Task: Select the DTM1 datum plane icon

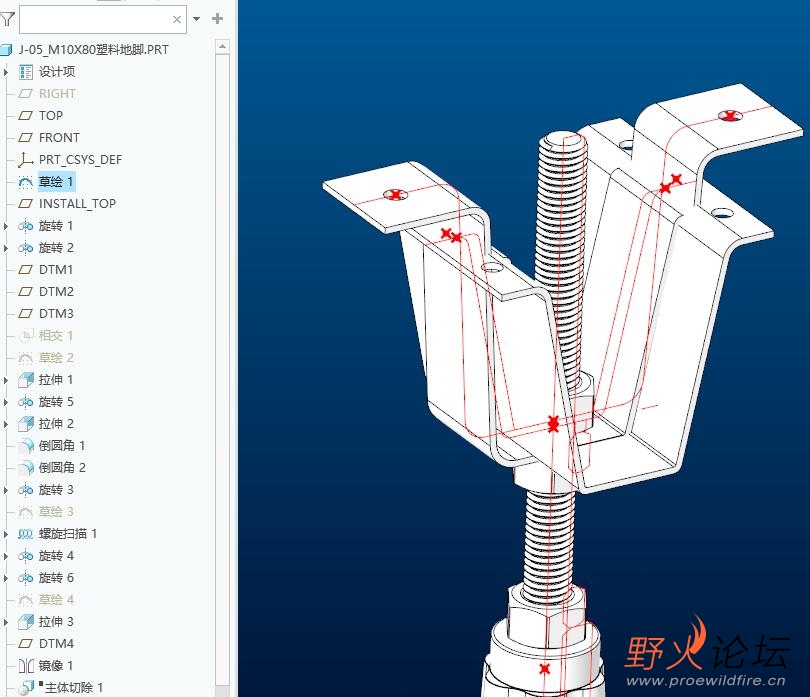Action: pyautogui.click(x=25, y=270)
